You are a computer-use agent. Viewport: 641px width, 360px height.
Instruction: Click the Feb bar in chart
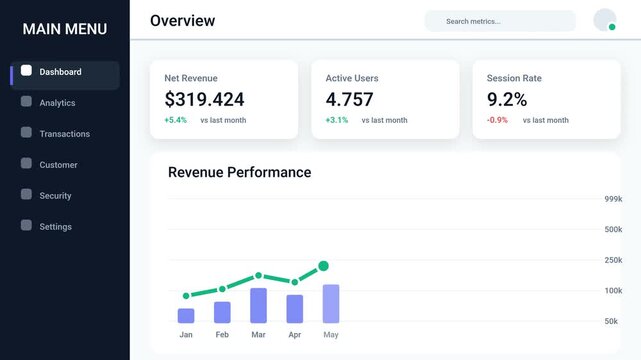(x=222, y=313)
